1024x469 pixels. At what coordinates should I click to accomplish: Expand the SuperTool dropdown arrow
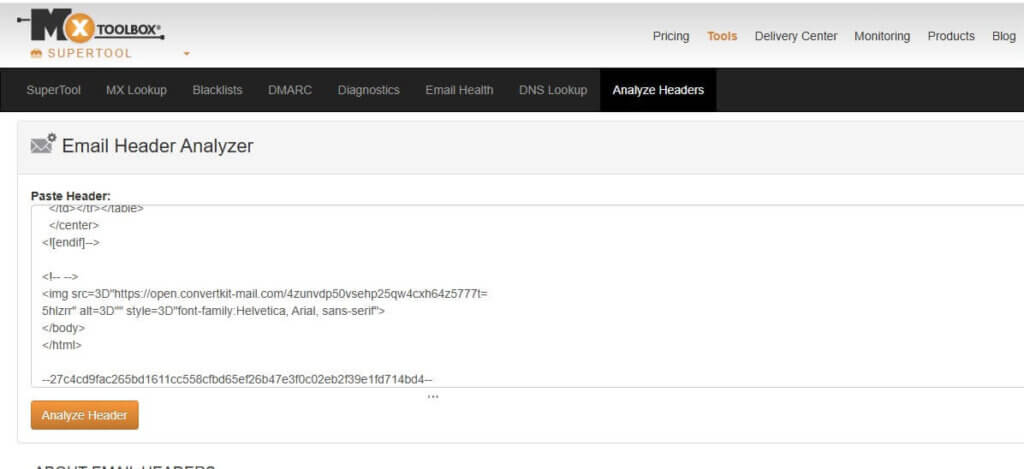coord(186,54)
